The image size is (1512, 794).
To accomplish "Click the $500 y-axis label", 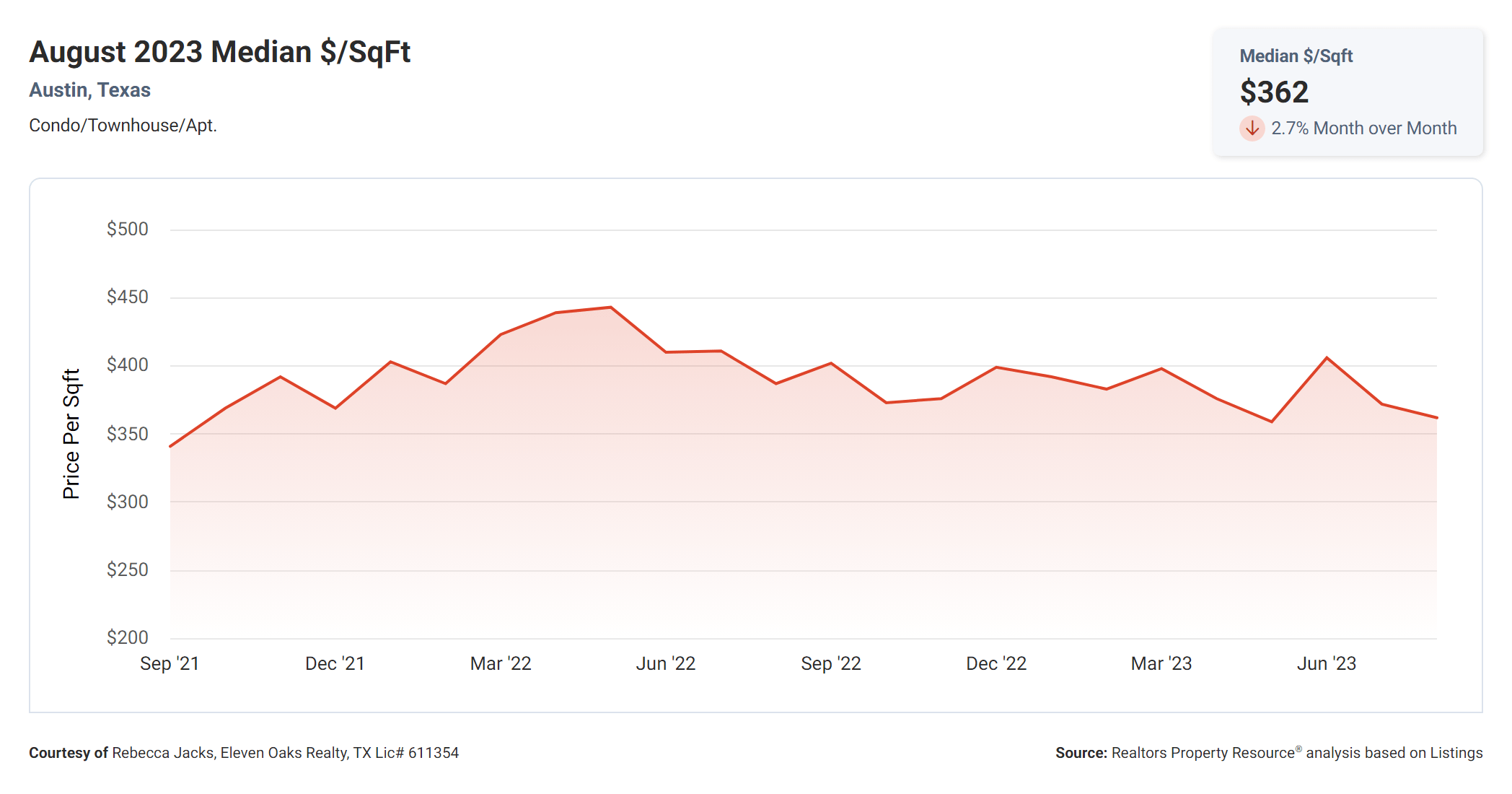I will click(128, 230).
